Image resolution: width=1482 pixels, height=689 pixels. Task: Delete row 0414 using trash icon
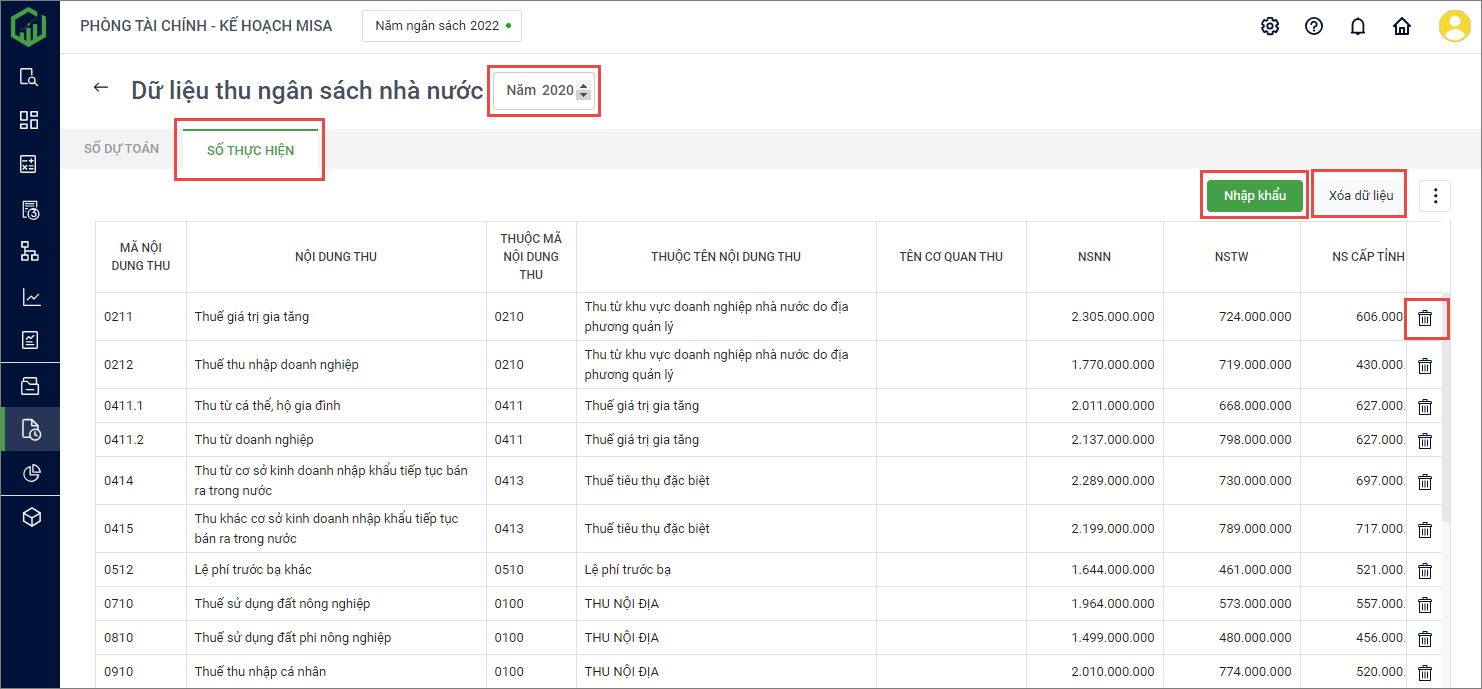click(x=1425, y=482)
